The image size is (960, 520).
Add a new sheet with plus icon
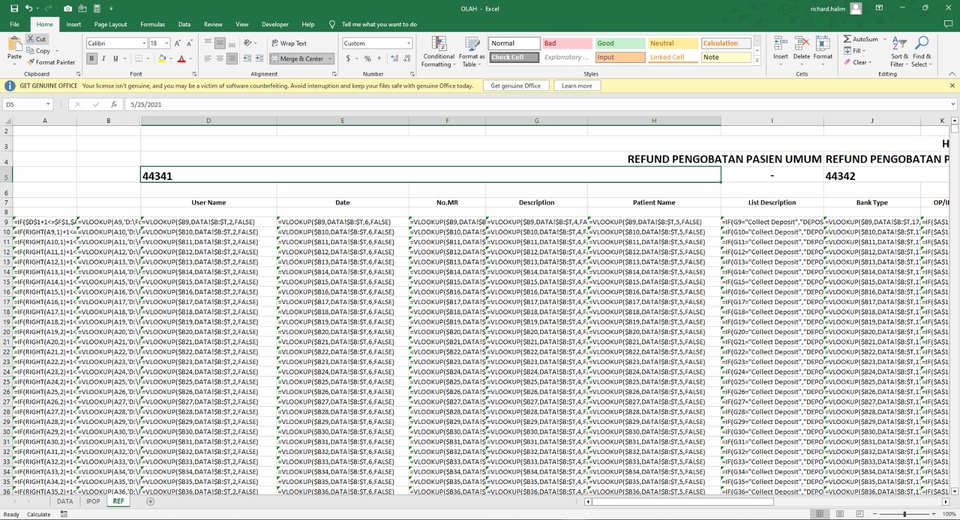tap(151, 501)
